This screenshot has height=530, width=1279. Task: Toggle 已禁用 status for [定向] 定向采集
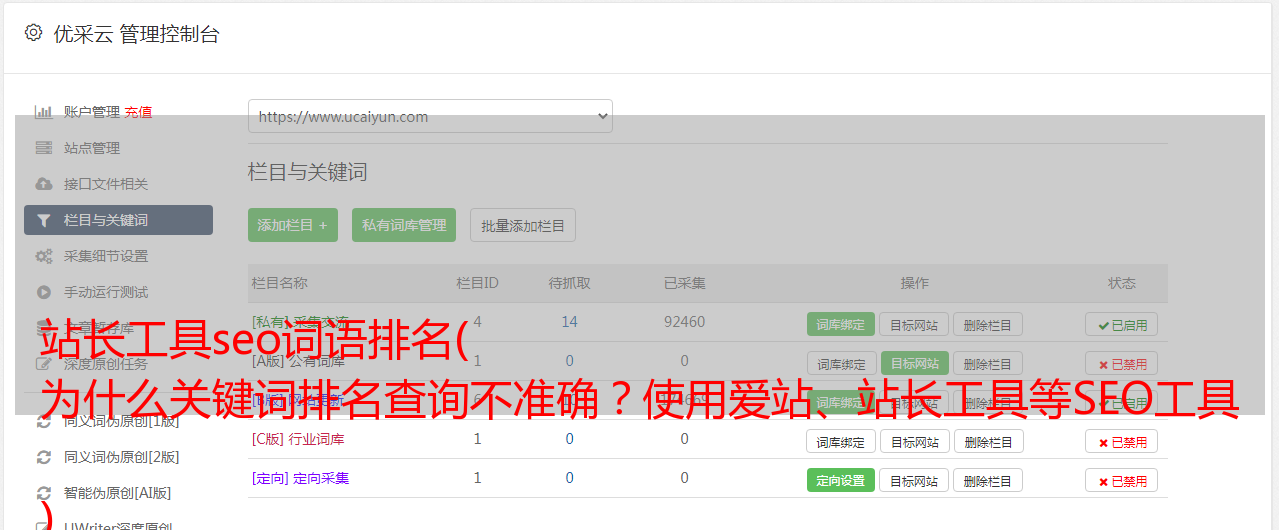[x=1122, y=480]
